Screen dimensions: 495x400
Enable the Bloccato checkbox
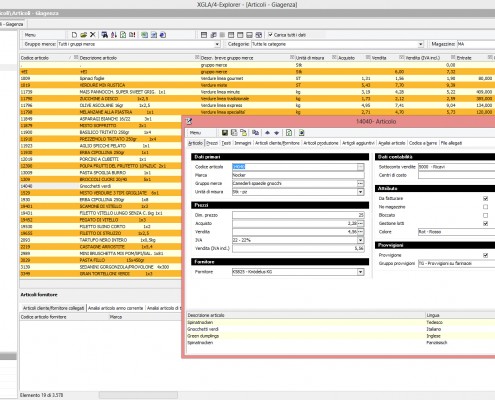485,215
